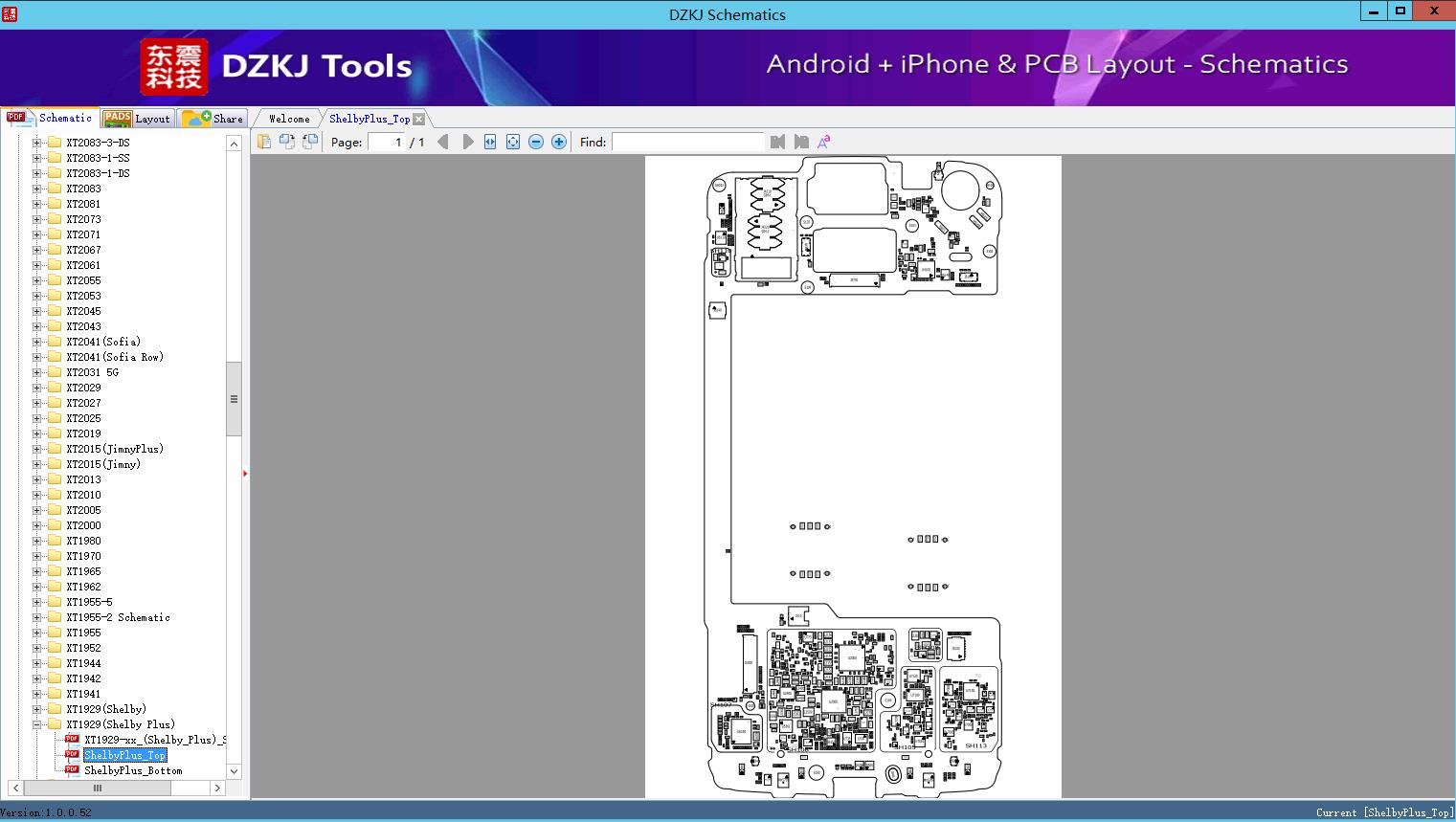This screenshot has width=1456, height=822.
Task: Click the find previous icon
Action: pos(777,142)
